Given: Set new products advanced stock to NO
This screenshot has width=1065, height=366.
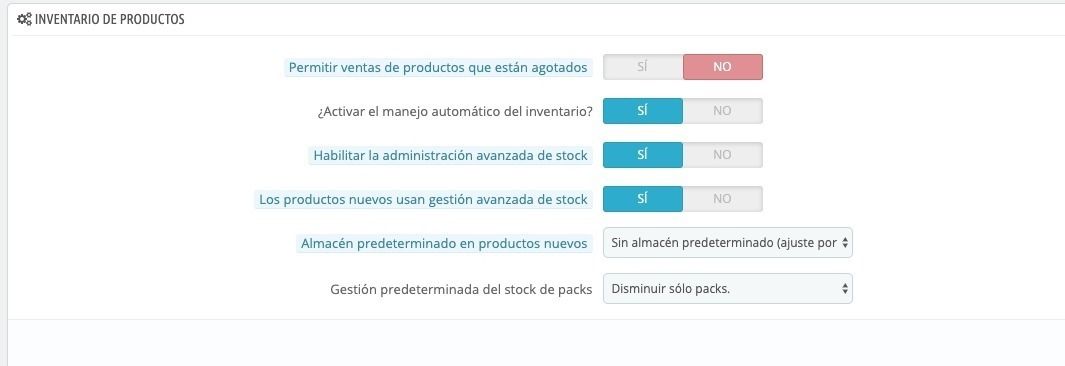Looking at the screenshot, I should pyautogui.click(x=723, y=199).
